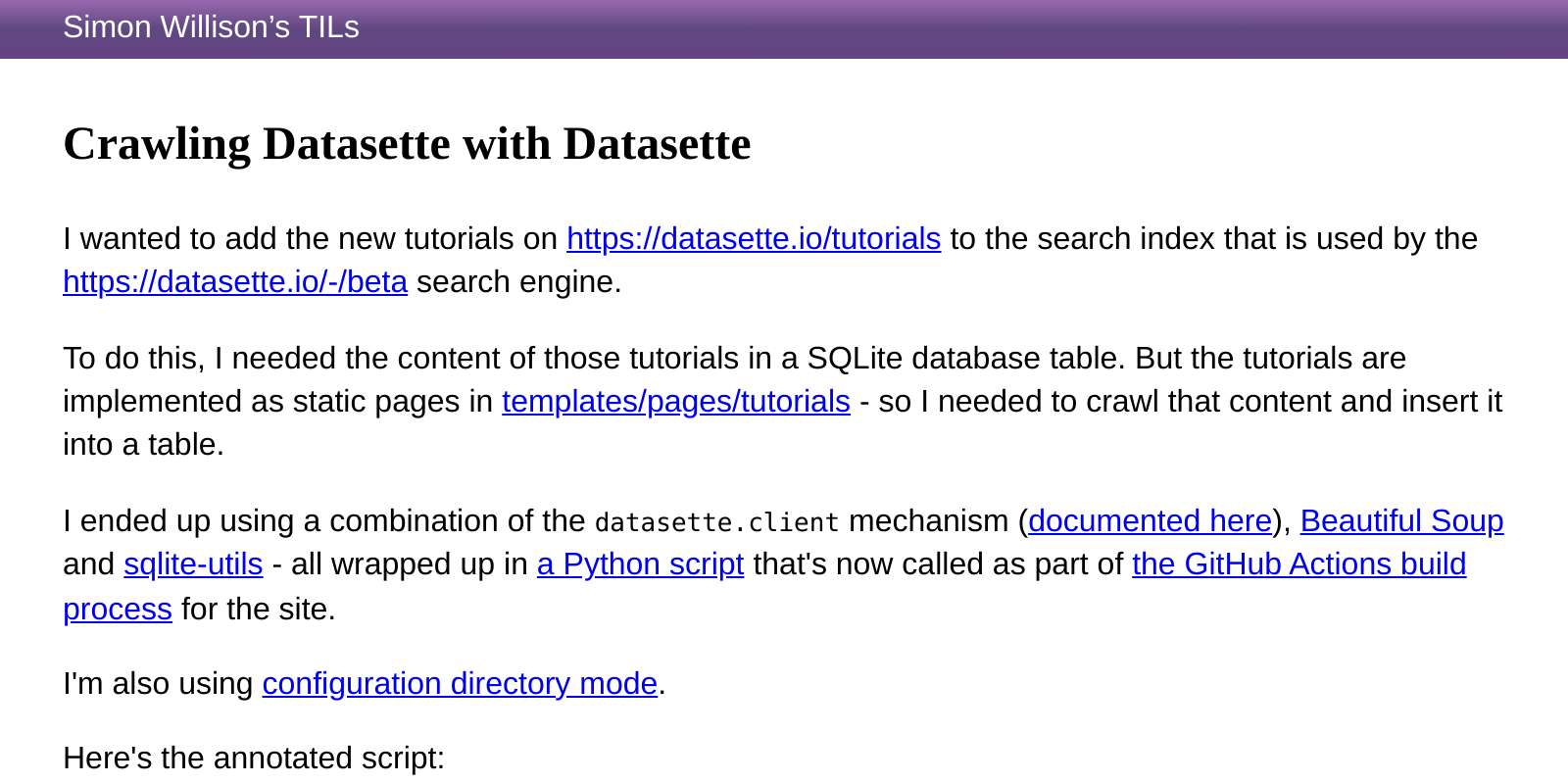Click the "for the site." text
Image resolution: width=1568 pixels, height=784 pixels.
(x=259, y=609)
